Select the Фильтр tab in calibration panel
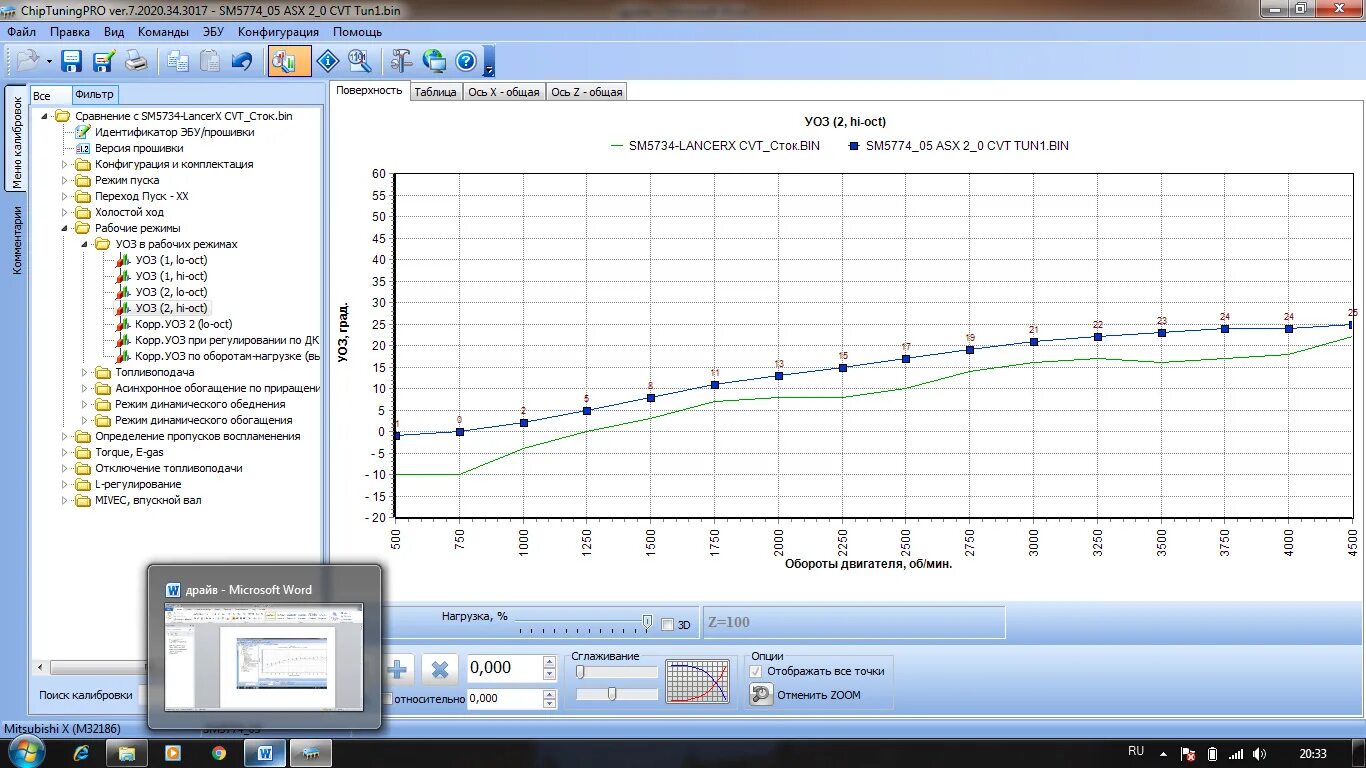1366x768 pixels. (94, 95)
